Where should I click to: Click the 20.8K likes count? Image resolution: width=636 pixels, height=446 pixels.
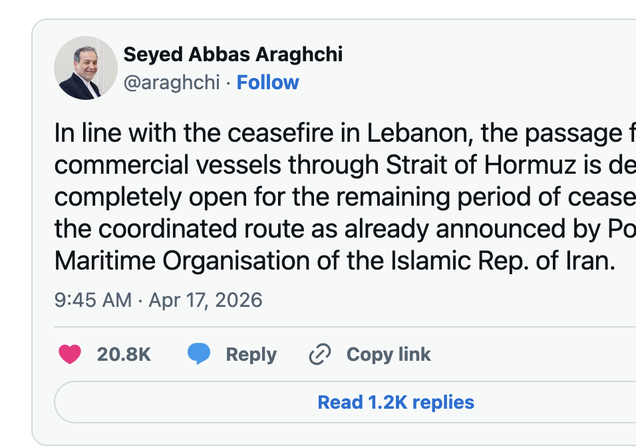pos(124,354)
